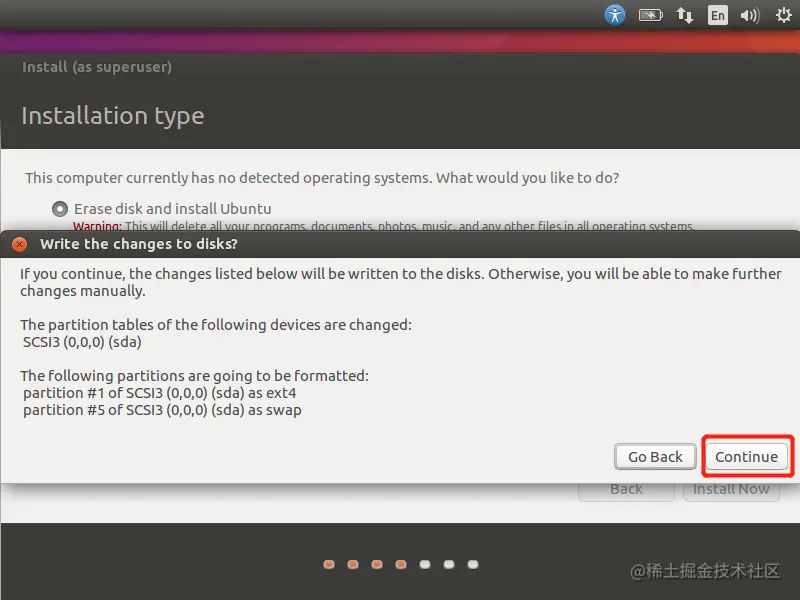Click the Installation type heading
Image resolution: width=800 pixels, height=600 pixels.
click(113, 116)
